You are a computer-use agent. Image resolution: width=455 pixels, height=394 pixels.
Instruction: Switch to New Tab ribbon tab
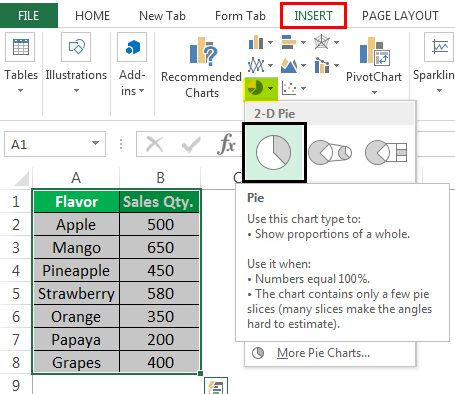pyautogui.click(x=162, y=16)
